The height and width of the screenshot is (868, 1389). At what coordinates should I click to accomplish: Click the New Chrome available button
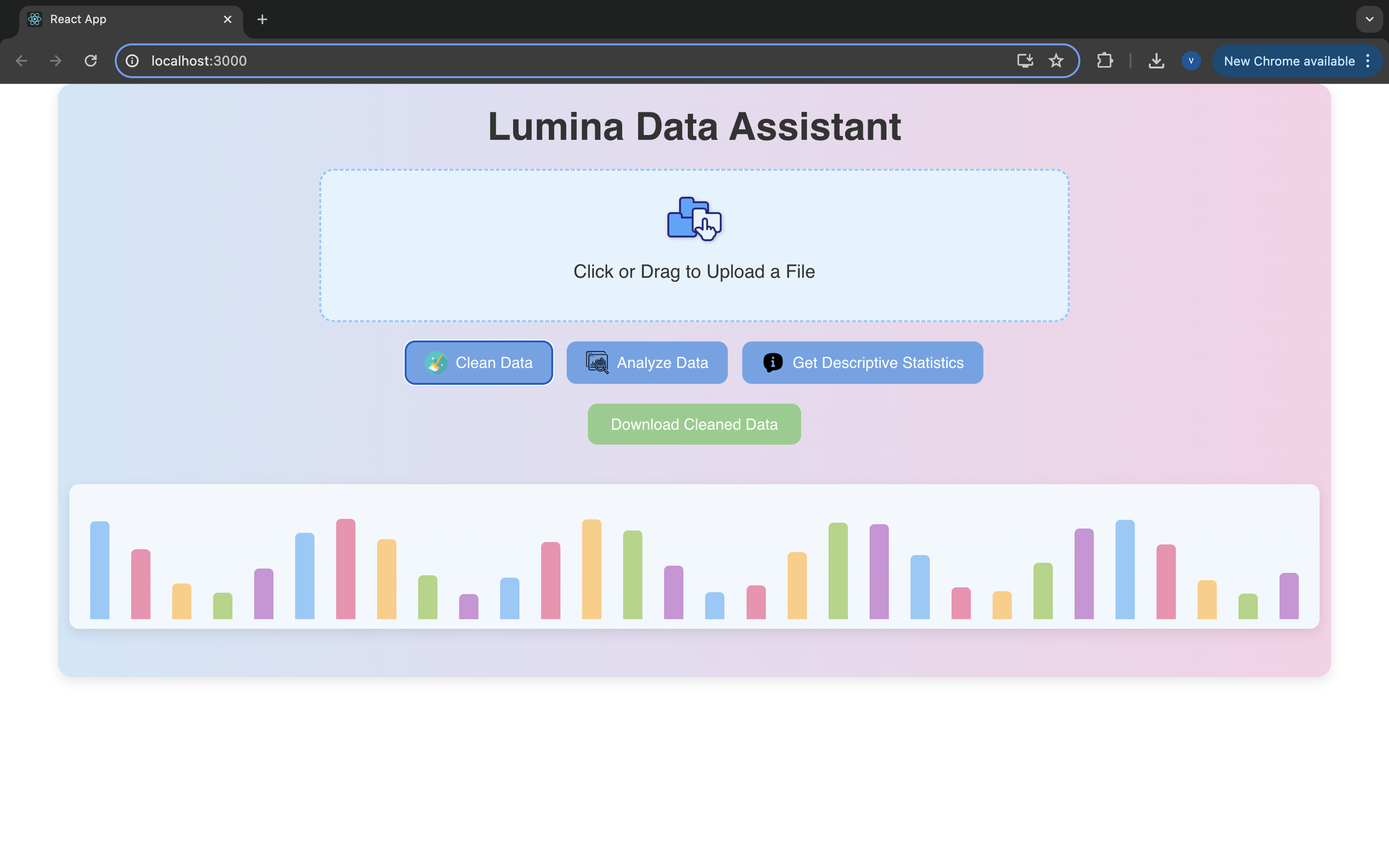(x=1288, y=61)
